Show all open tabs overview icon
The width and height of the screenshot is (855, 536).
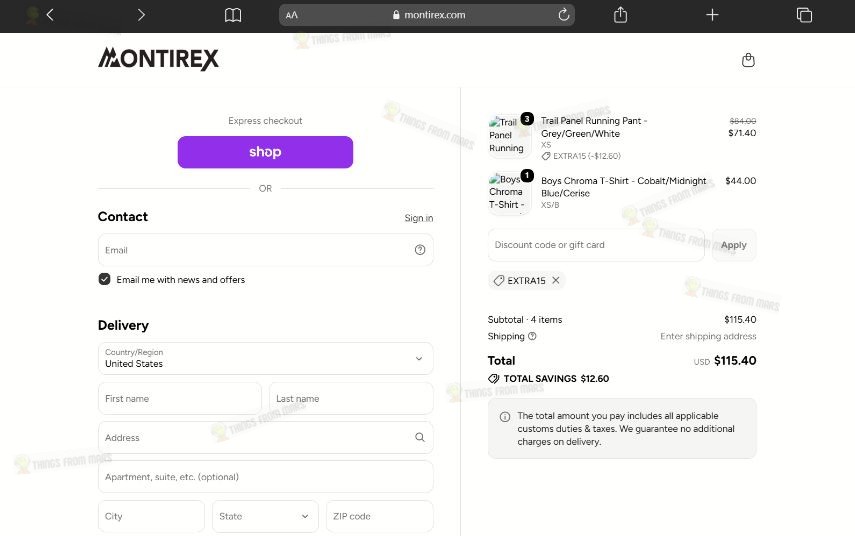pyautogui.click(x=804, y=15)
